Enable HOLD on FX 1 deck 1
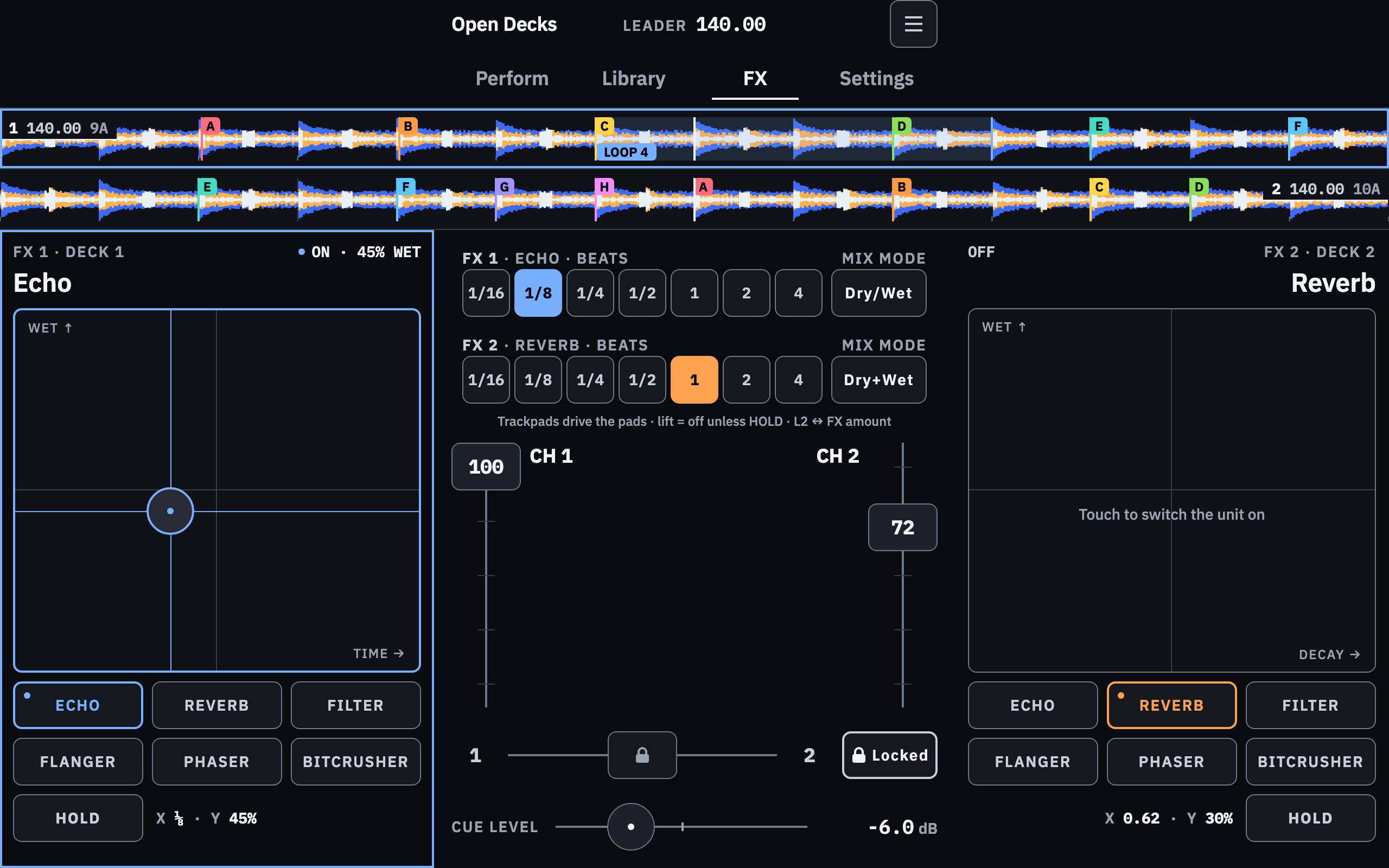Image resolution: width=1389 pixels, height=868 pixels. [x=78, y=818]
